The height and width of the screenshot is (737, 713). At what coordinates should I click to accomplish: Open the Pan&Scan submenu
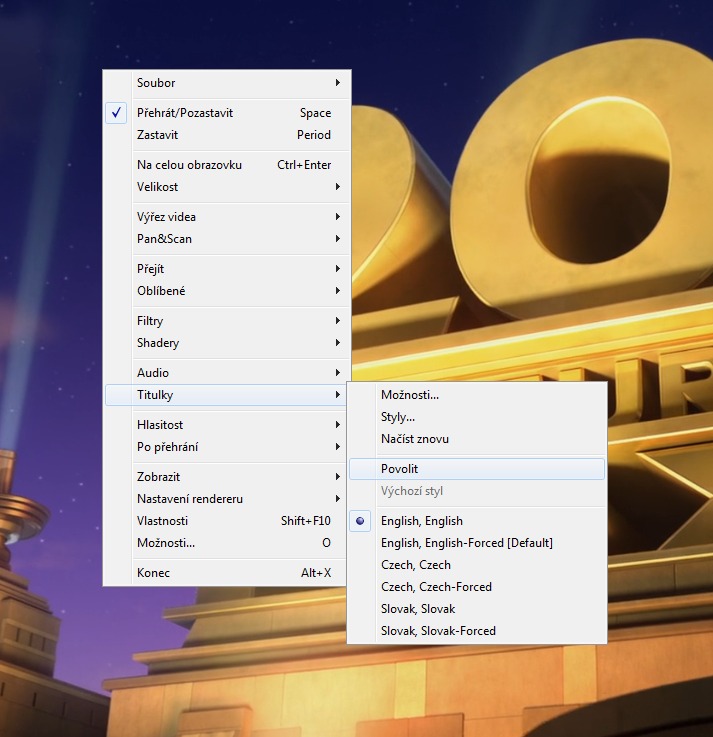(x=227, y=239)
